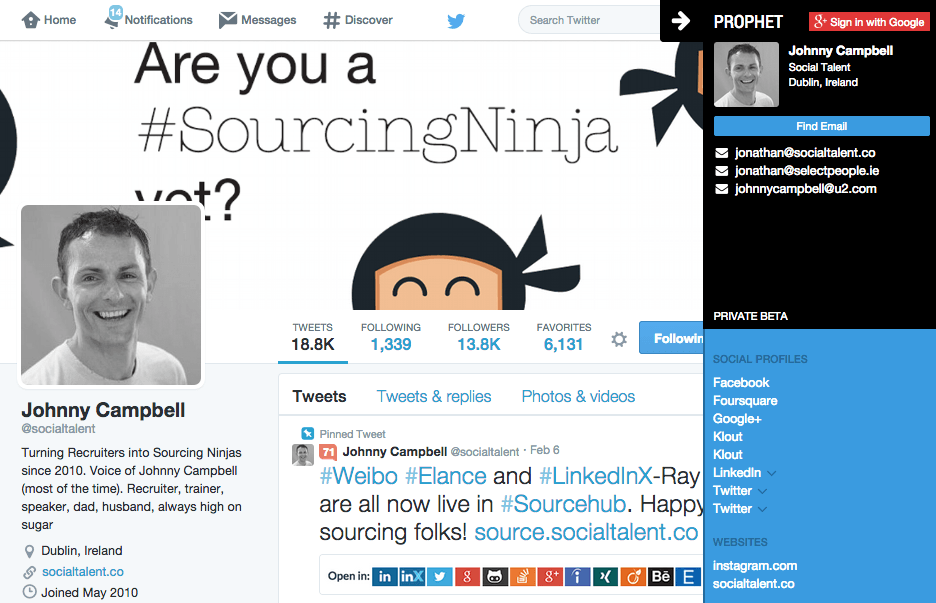This screenshot has height=603, width=936.
Task: Open socialtalent.co link in Prophet websites
Action: 753,584
